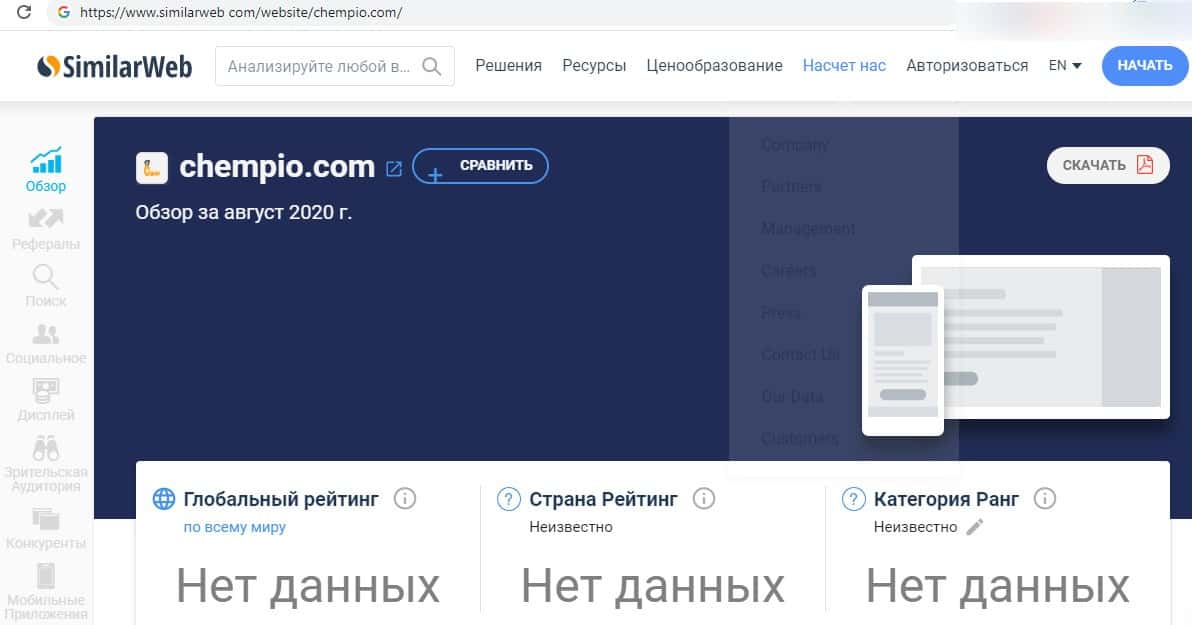The height and width of the screenshot is (625, 1192).
Task: Click the website analysis search field
Action: pos(334,66)
